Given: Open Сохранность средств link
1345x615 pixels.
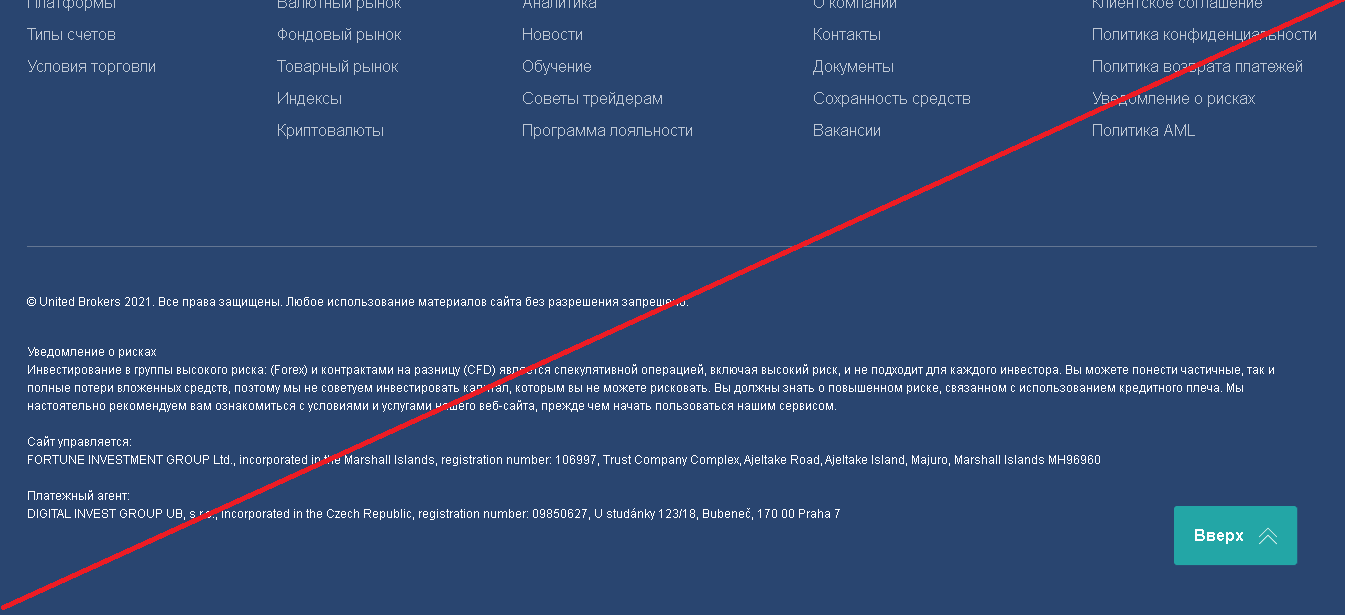Looking at the screenshot, I should [x=892, y=99].
